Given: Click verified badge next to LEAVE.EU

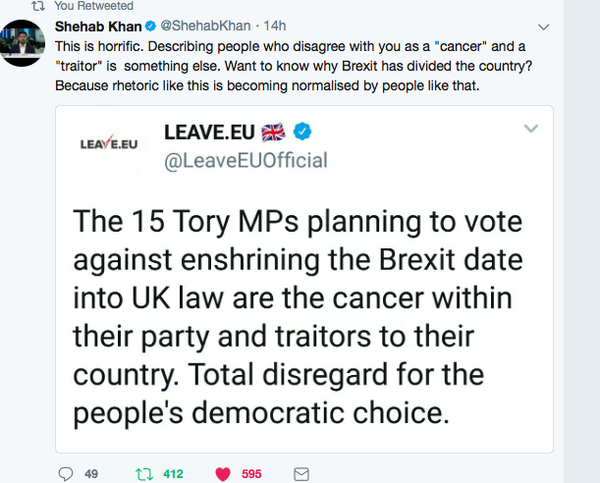Looking at the screenshot, I should [304, 133].
